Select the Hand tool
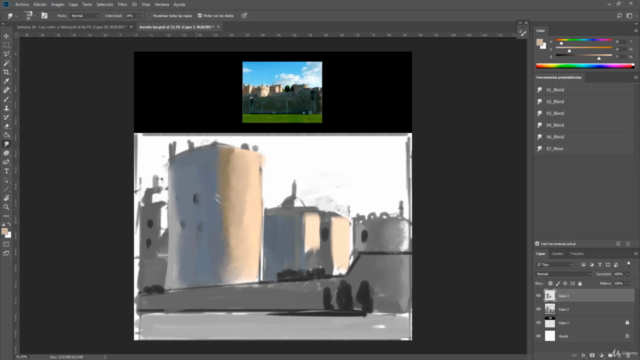The width and height of the screenshot is (640, 360). click(6, 198)
